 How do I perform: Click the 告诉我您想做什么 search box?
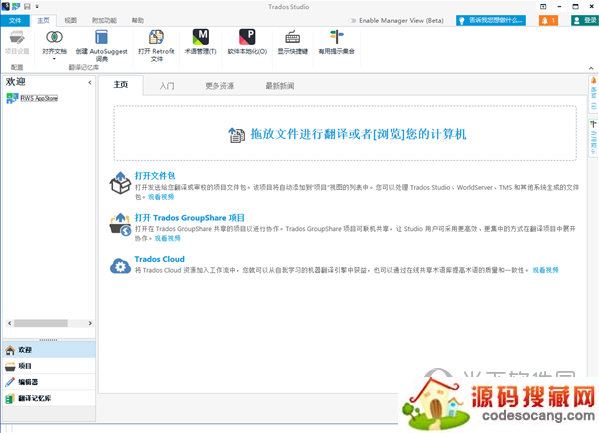click(491, 21)
